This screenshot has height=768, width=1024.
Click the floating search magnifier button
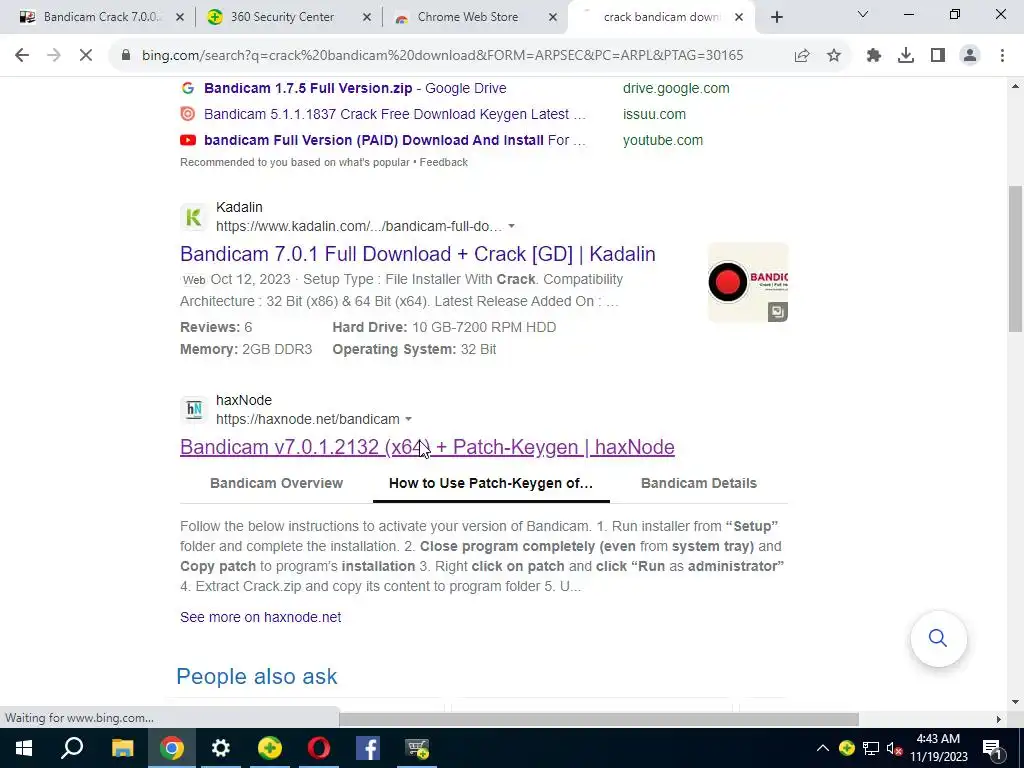[x=938, y=638]
